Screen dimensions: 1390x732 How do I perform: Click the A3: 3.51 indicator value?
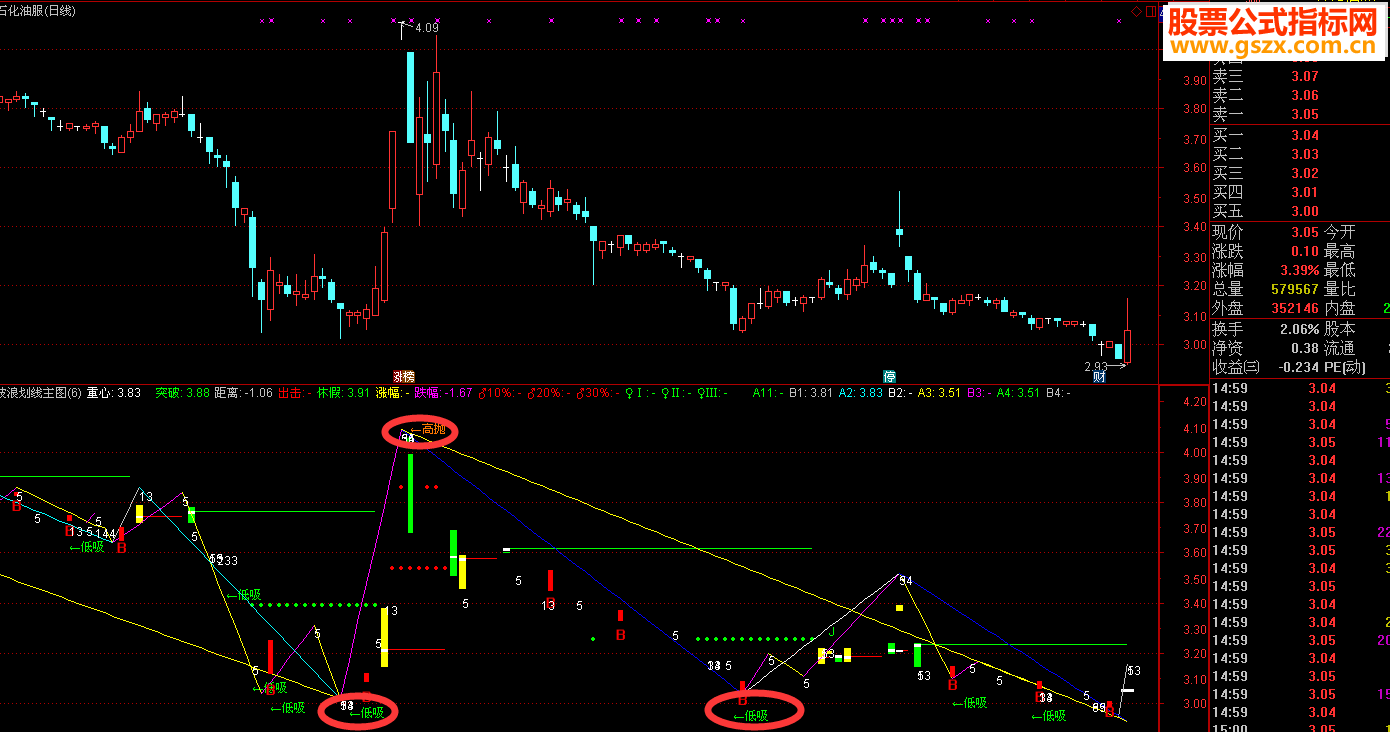[x=941, y=393]
